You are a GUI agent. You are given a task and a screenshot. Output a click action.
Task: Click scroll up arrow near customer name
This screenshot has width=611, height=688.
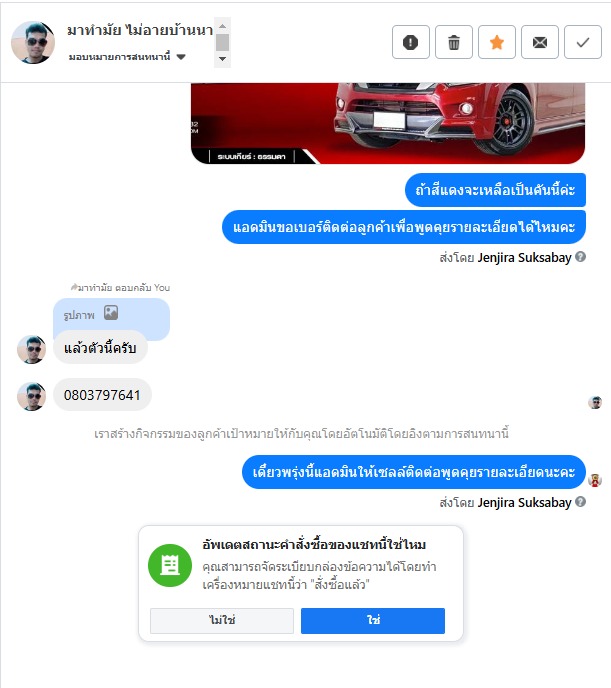pyautogui.click(x=222, y=26)
